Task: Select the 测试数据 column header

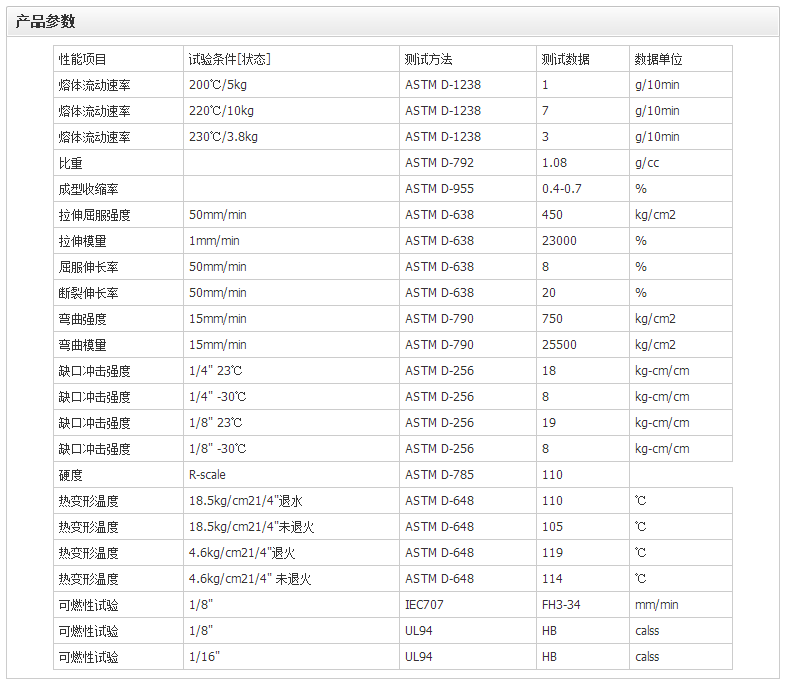Action: click(x=582, y=59)
